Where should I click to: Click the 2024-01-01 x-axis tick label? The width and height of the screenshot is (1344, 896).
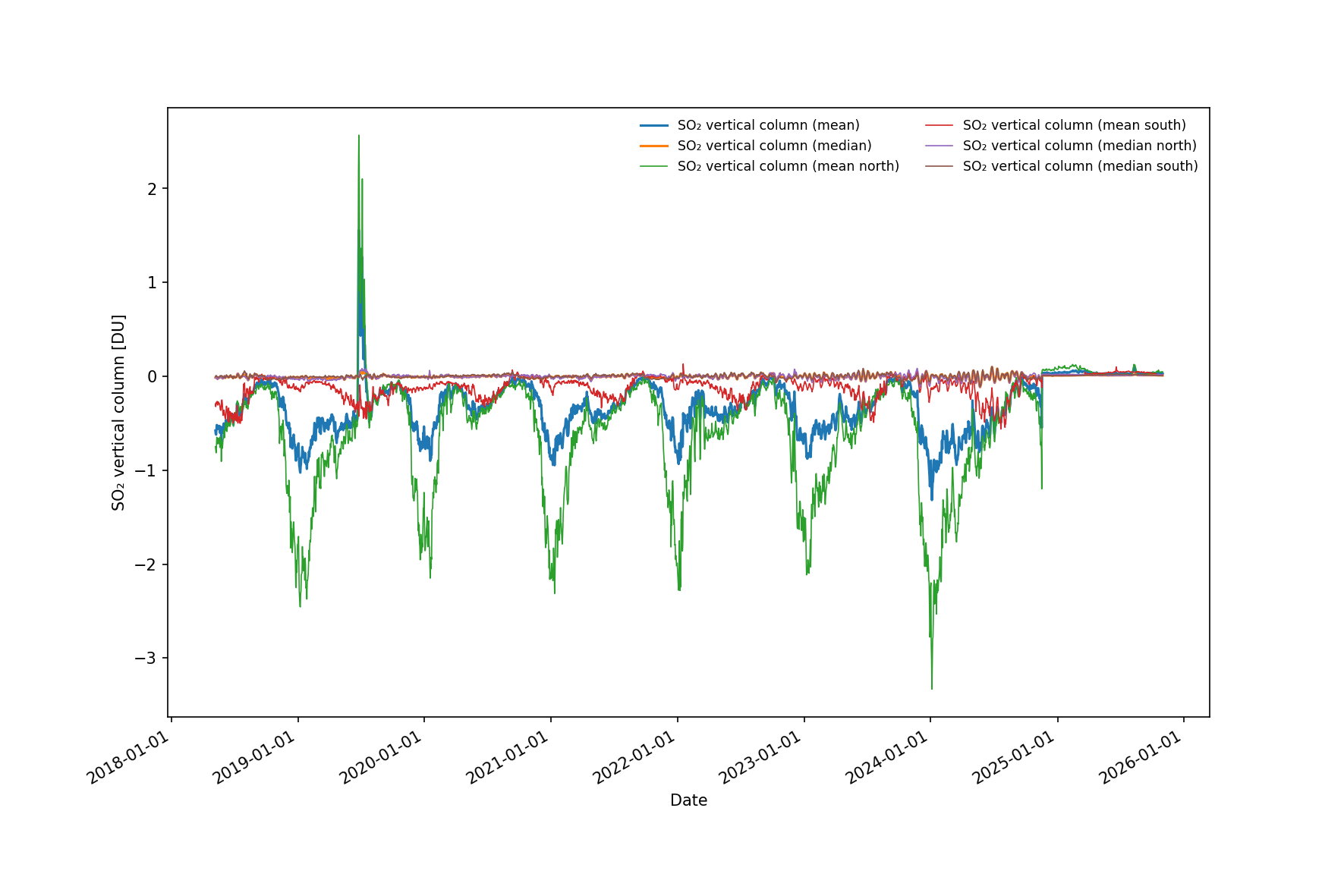pyautogui.click(x=888, y=757)
